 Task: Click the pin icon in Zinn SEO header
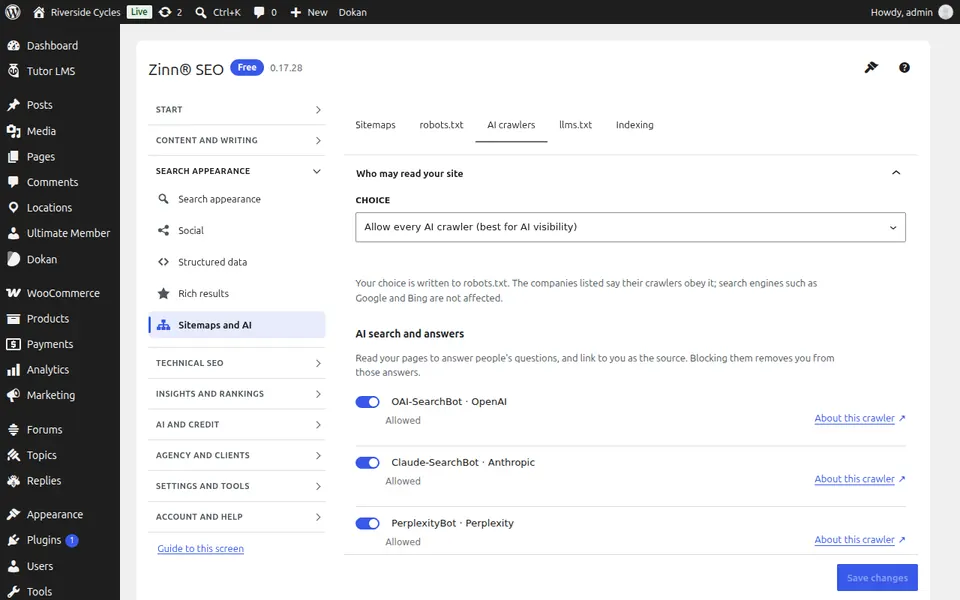click(871, 67)
